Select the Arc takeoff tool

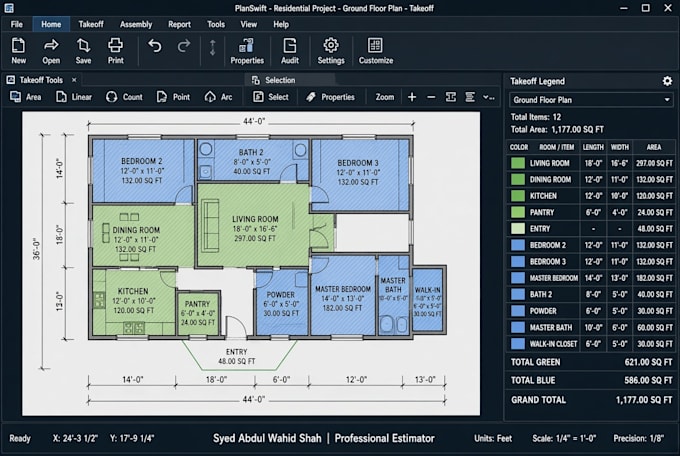[x=218, y=97]
